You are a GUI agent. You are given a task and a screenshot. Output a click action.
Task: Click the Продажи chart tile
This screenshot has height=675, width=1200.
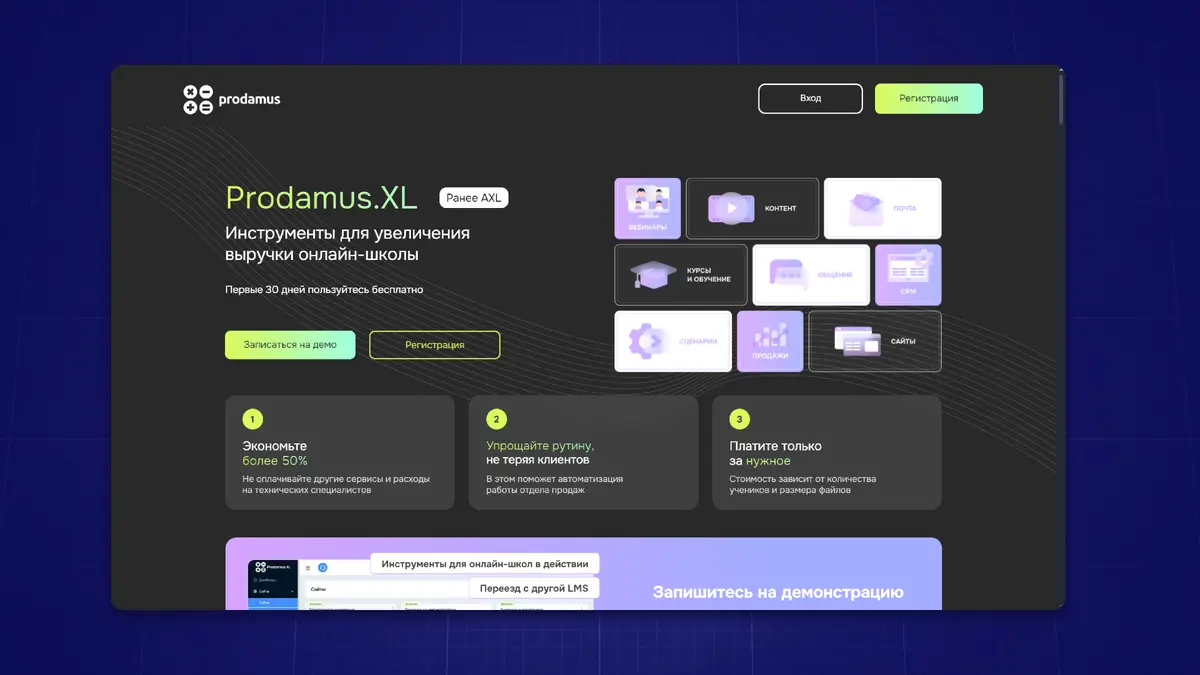pyautogui.click(x=769, y=341)
